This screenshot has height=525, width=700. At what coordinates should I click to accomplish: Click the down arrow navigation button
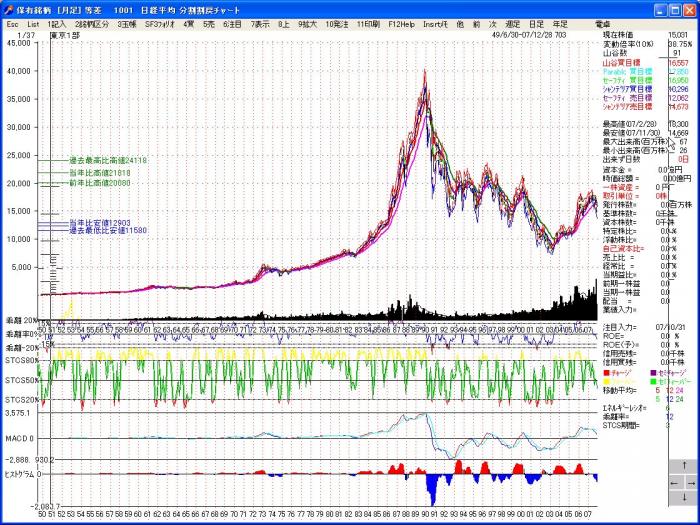tap(684, 497)
